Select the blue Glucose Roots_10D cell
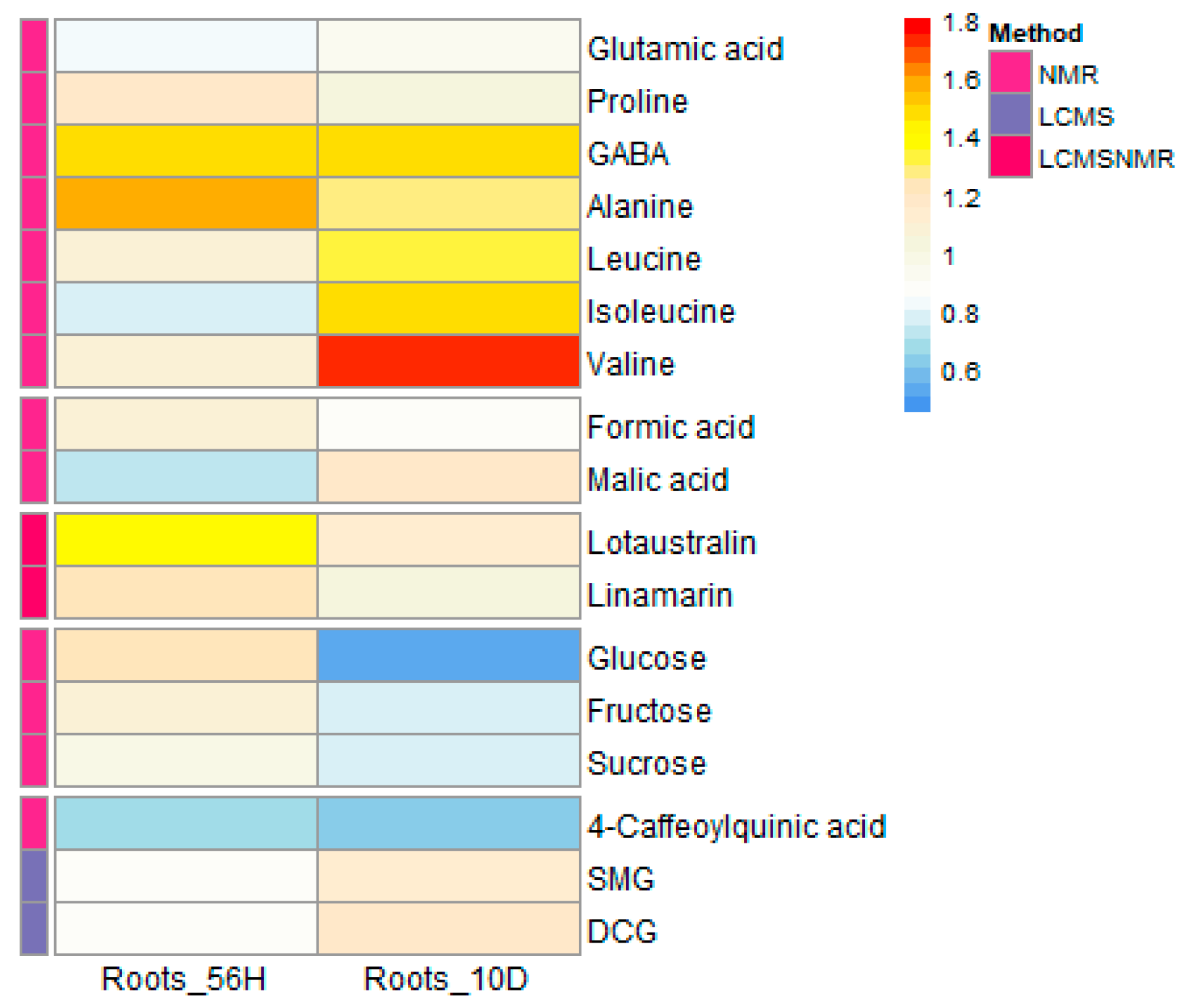 point(449,655)
